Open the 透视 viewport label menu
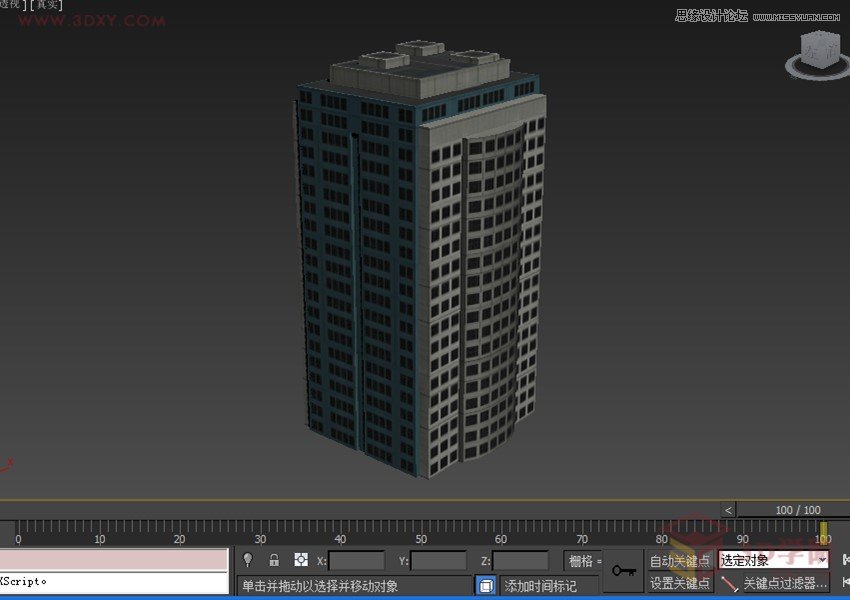 12,4
